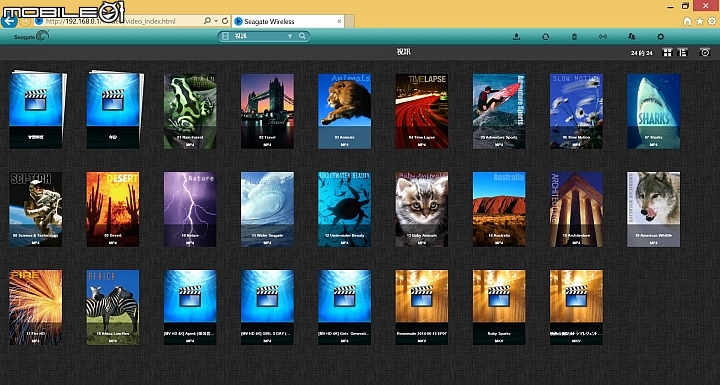Click the Seagate logo
Image resolution: width=720 pixels, height=385 pixels.
(31, 36)
